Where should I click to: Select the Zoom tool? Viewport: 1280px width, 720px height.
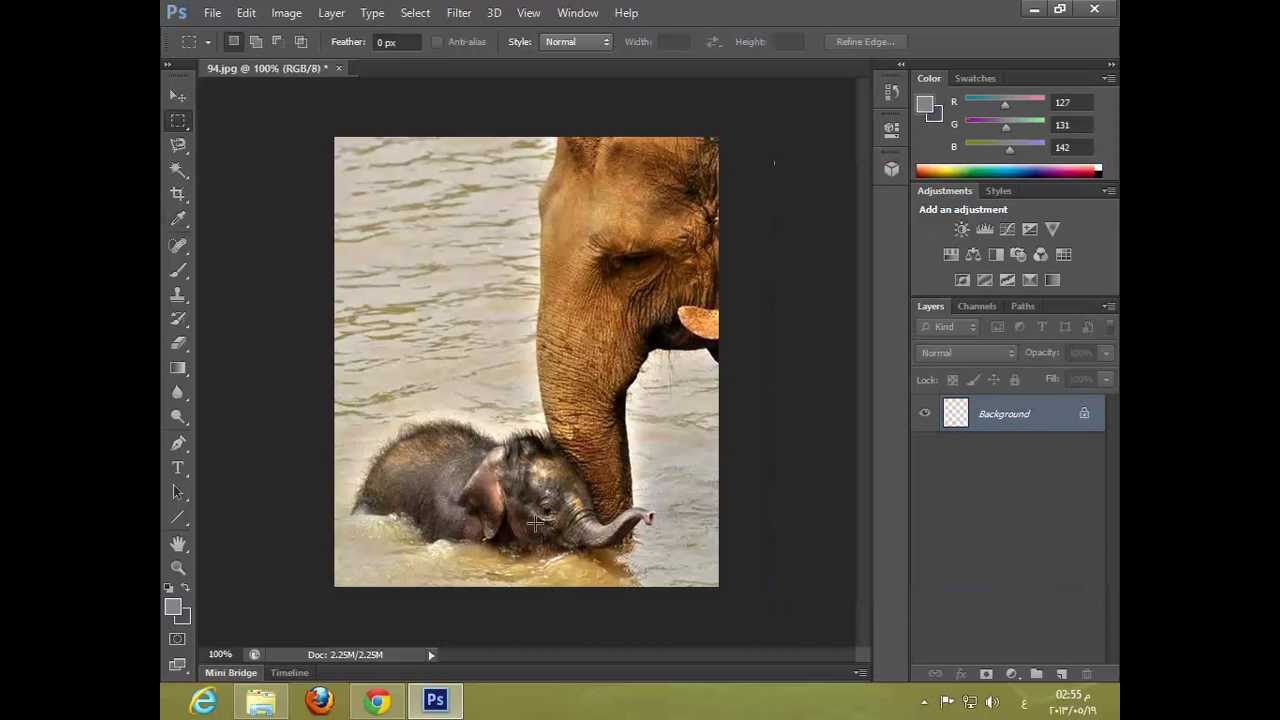(x=178, y=567)
